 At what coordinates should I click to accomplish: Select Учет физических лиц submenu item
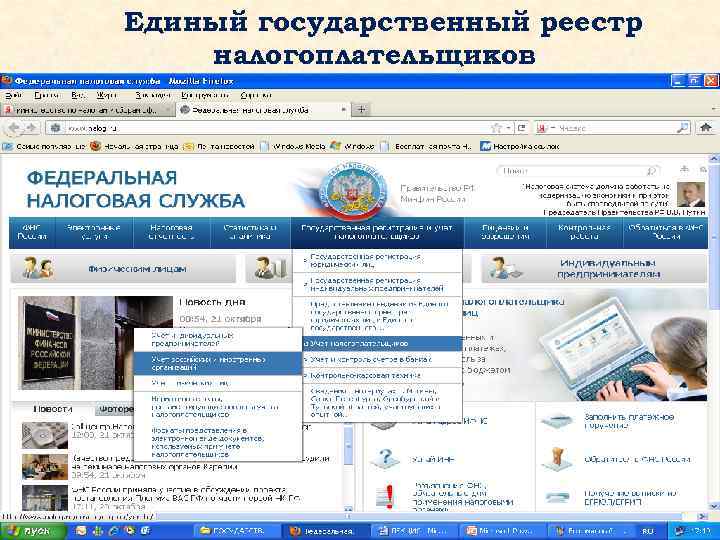pos(218,383)
